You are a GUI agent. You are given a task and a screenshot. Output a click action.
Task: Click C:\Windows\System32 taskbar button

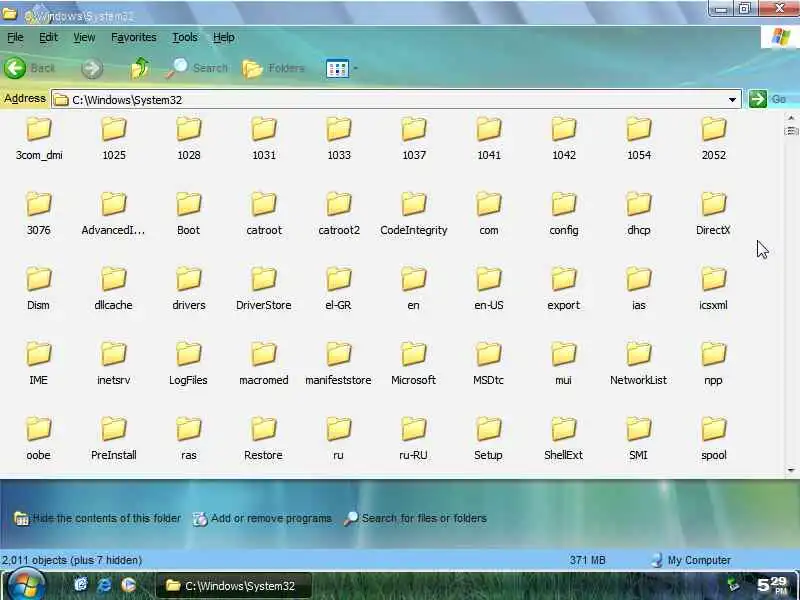point(232,586)
